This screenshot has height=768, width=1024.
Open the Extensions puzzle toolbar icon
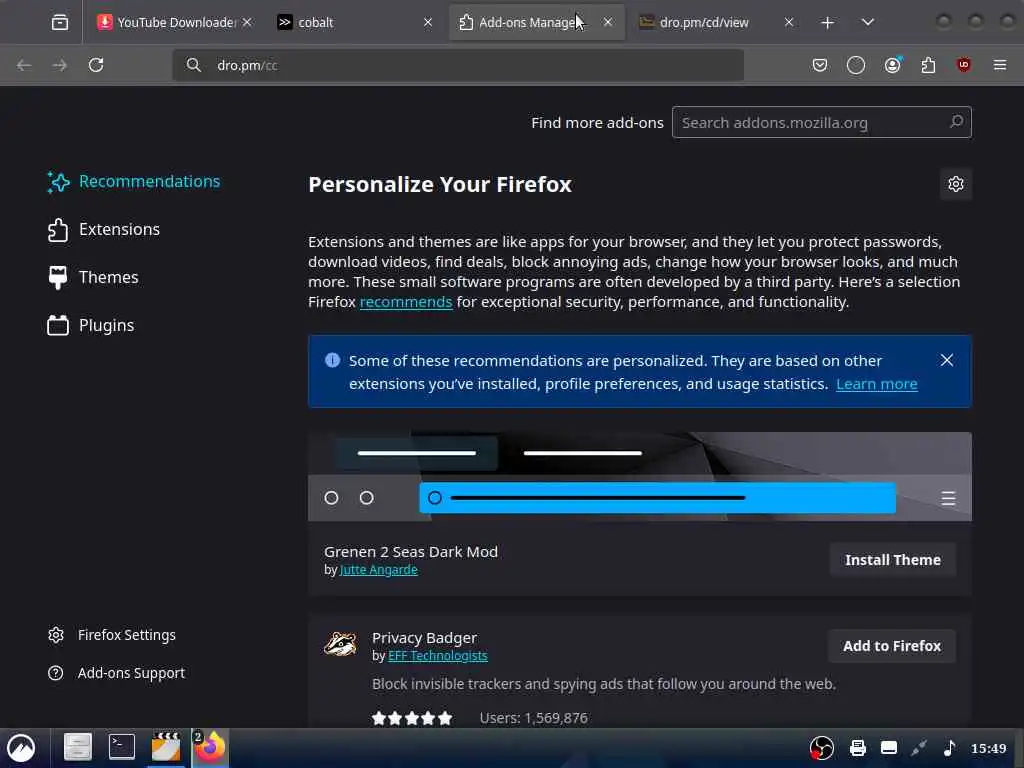[928, 65]
